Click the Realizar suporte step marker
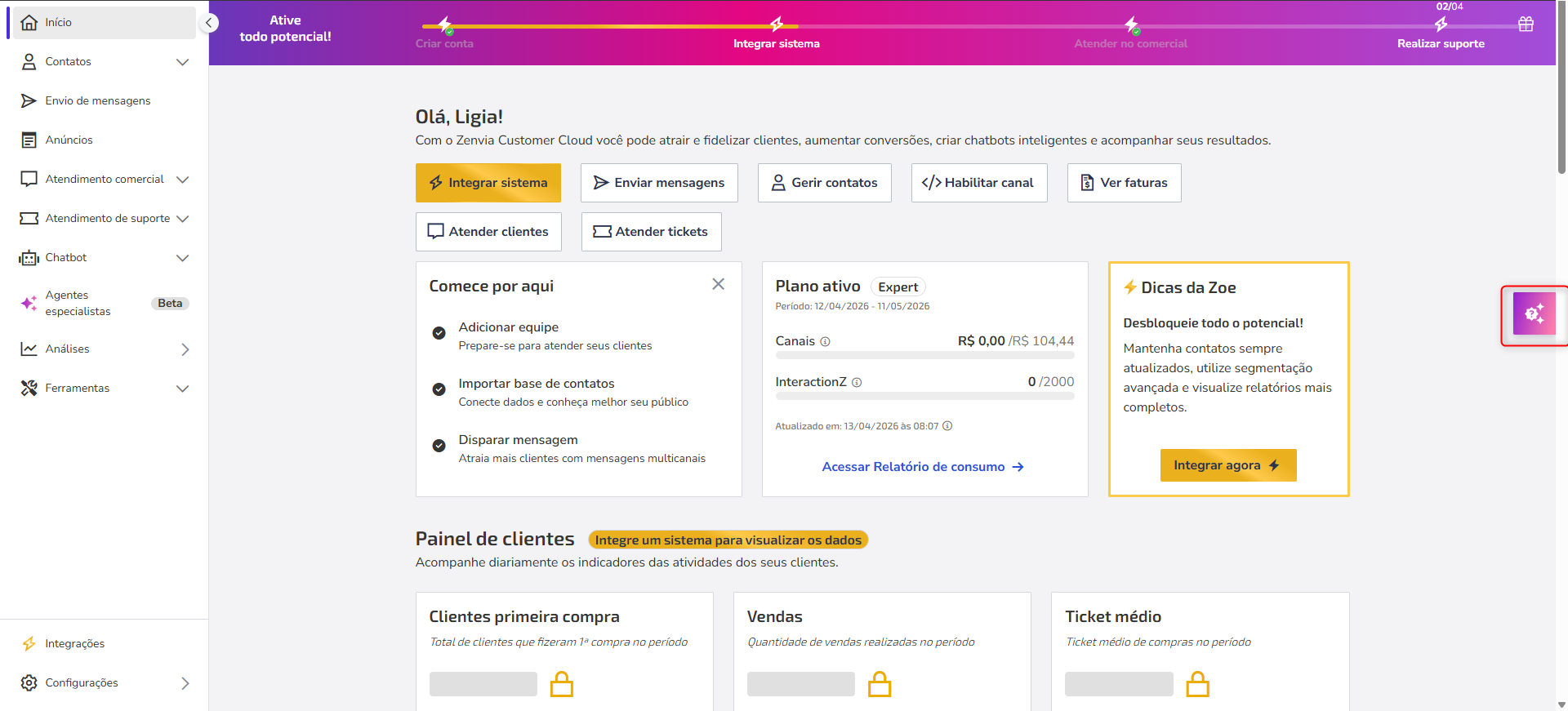This screenshot has height=711, width=1568. click(1441, 24)
